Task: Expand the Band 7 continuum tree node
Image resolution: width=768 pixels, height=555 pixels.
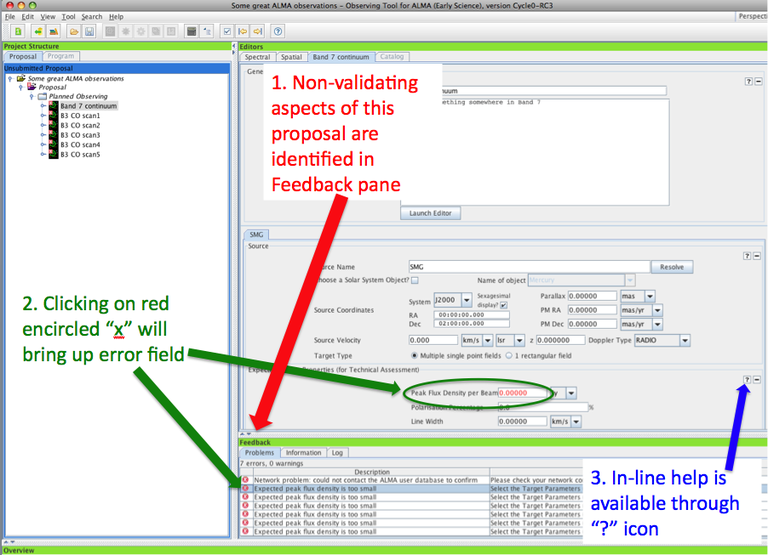Action: pos(44,106)
